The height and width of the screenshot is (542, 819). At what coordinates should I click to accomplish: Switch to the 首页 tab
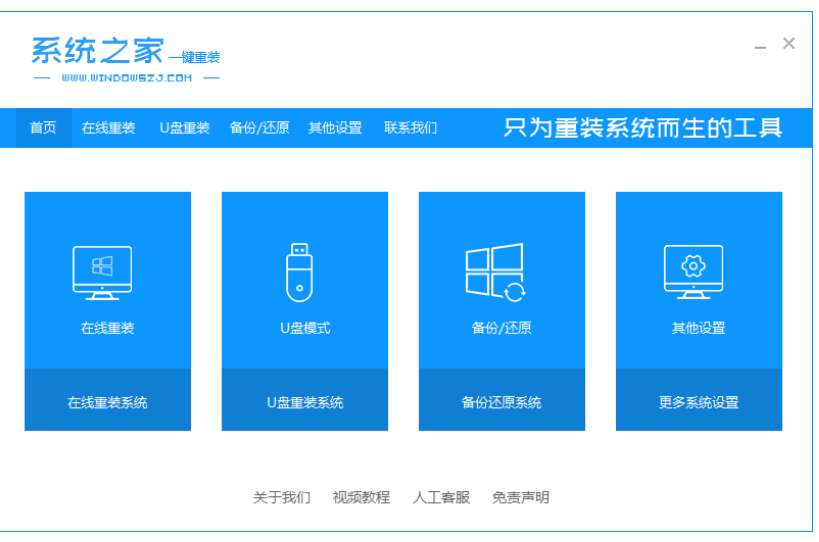click(x=43, y=128)
